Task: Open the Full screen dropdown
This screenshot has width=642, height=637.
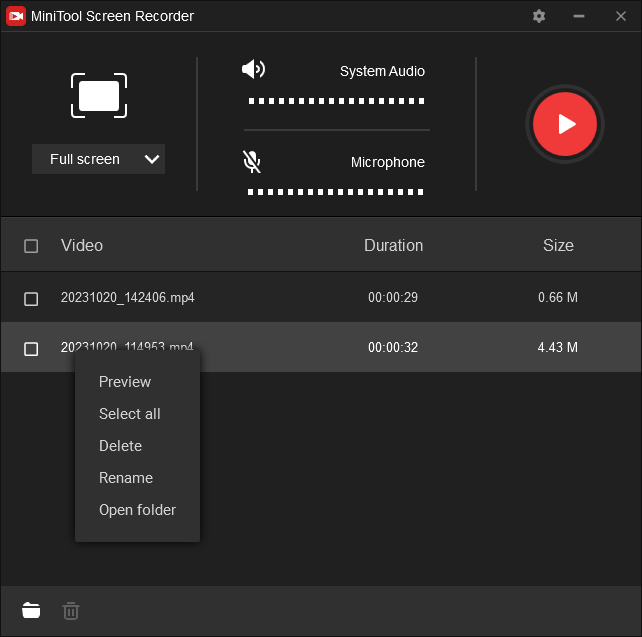Action: pos(99,159)
